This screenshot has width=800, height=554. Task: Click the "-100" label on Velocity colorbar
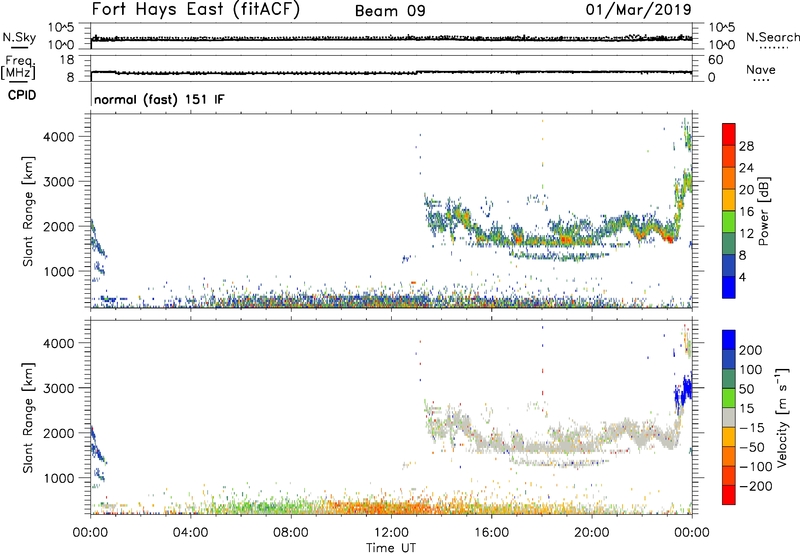coord(756,467)
